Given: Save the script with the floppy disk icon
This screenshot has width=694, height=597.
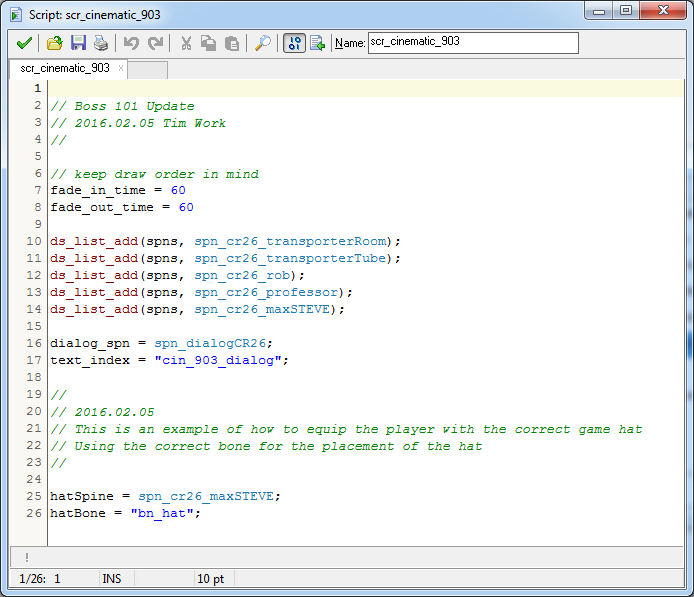Looking at the screenshot, I should 78,43.
